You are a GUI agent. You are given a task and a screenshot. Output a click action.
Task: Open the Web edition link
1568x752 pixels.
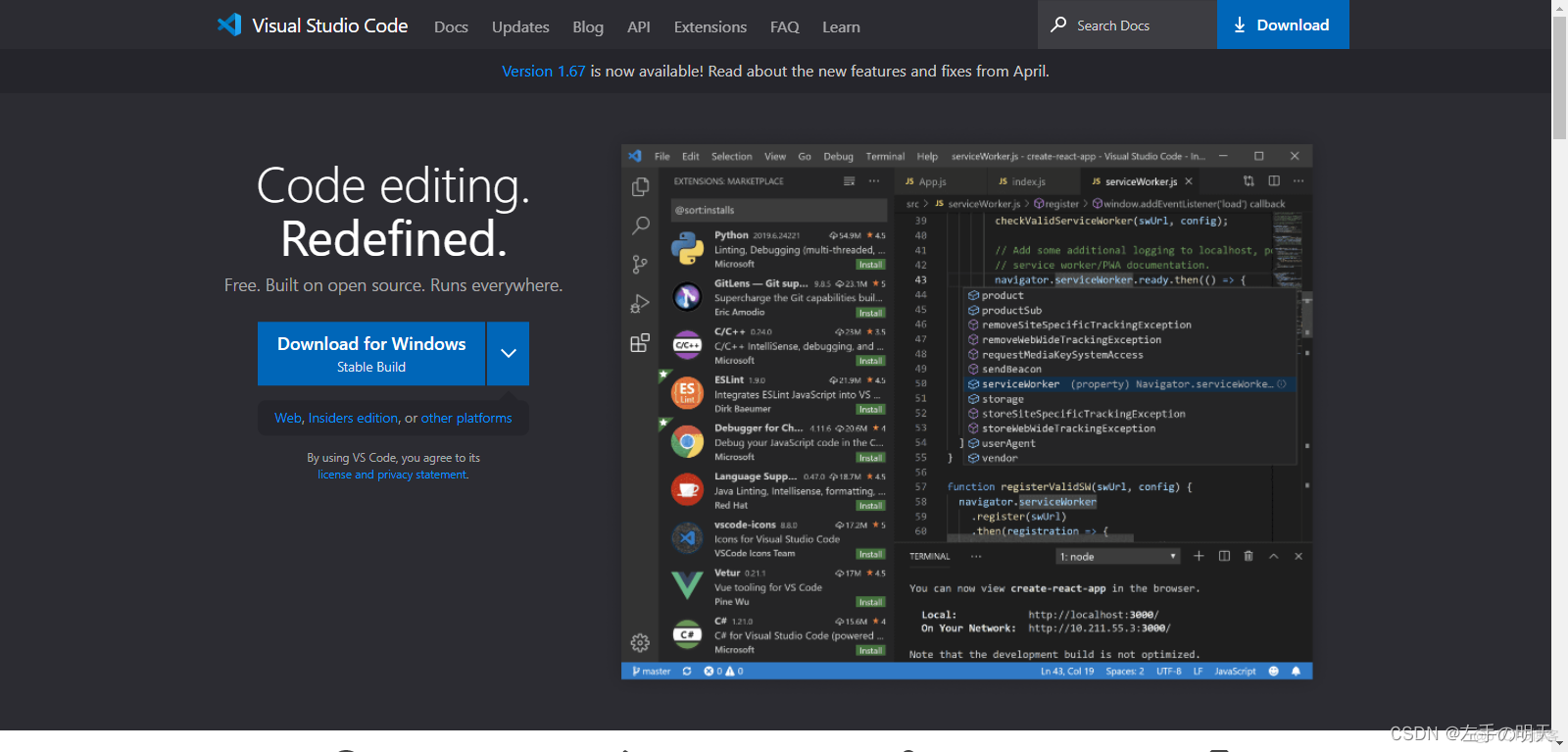(288, 418)
